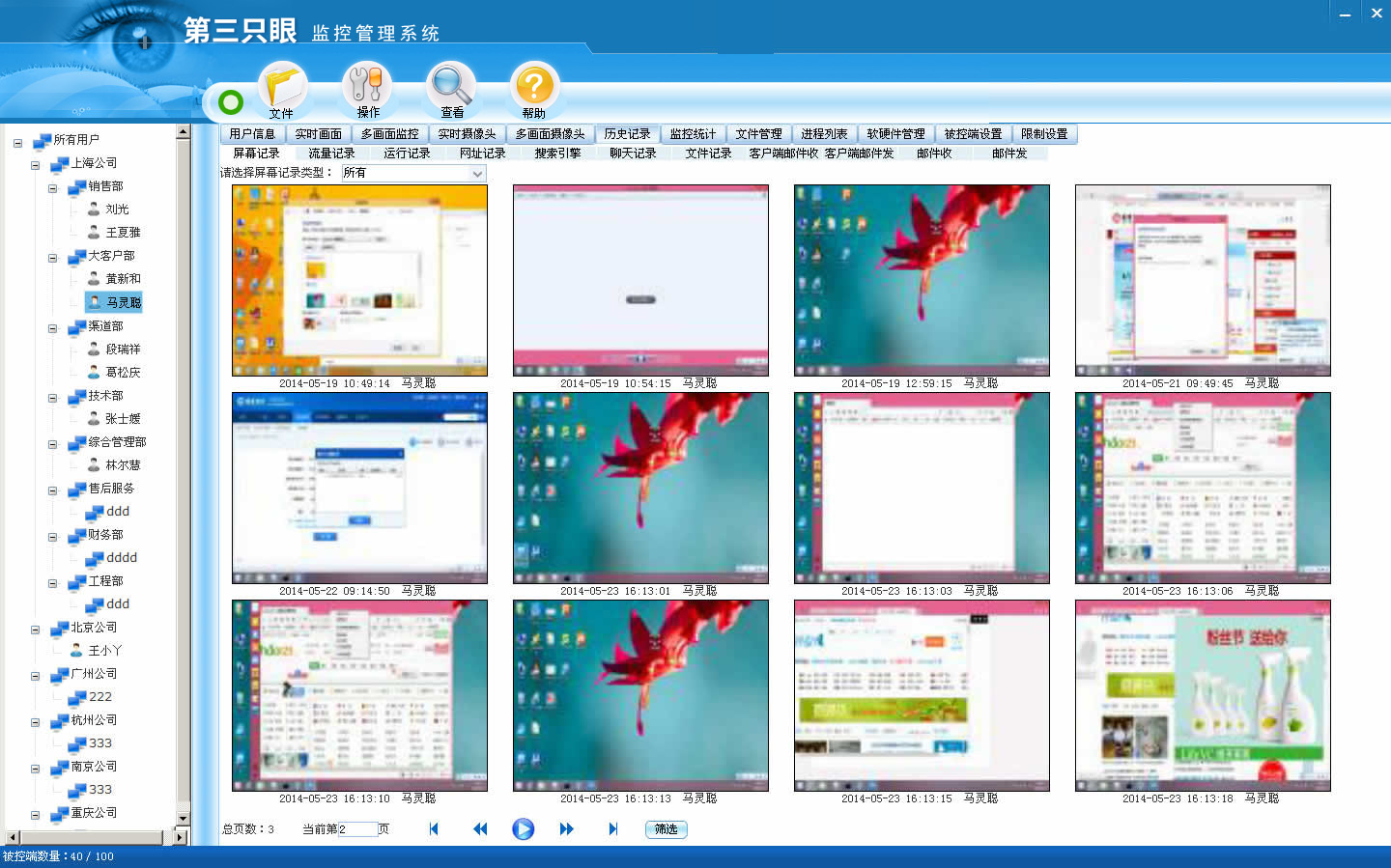The width and height of the screenshot is (1391, 868).
Task: Select user 刘光 in the tree
Action: pyautogui.click(x=117, y=210)
